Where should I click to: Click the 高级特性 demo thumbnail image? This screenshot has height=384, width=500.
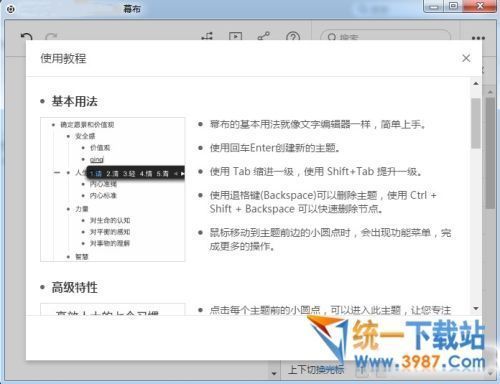coord(112,309)
